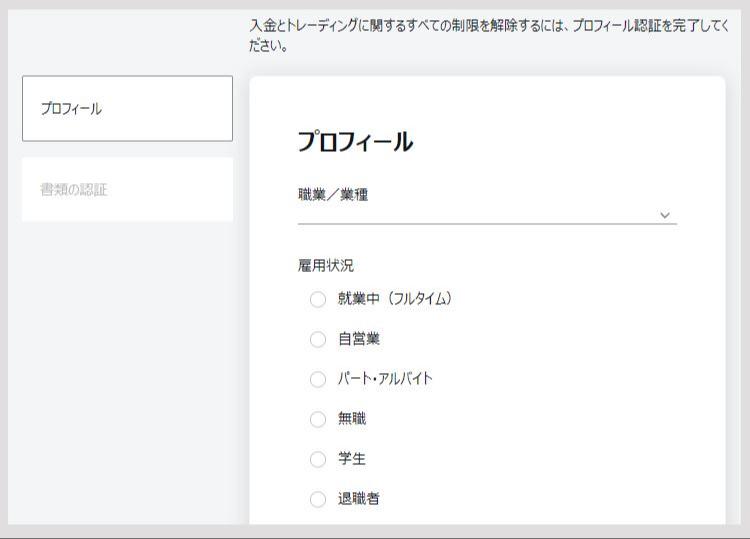The width and height of the screenshot is (750, 539).
Task: Open the 書類の認証 sidebar tab
Action: tap(127, 189)
